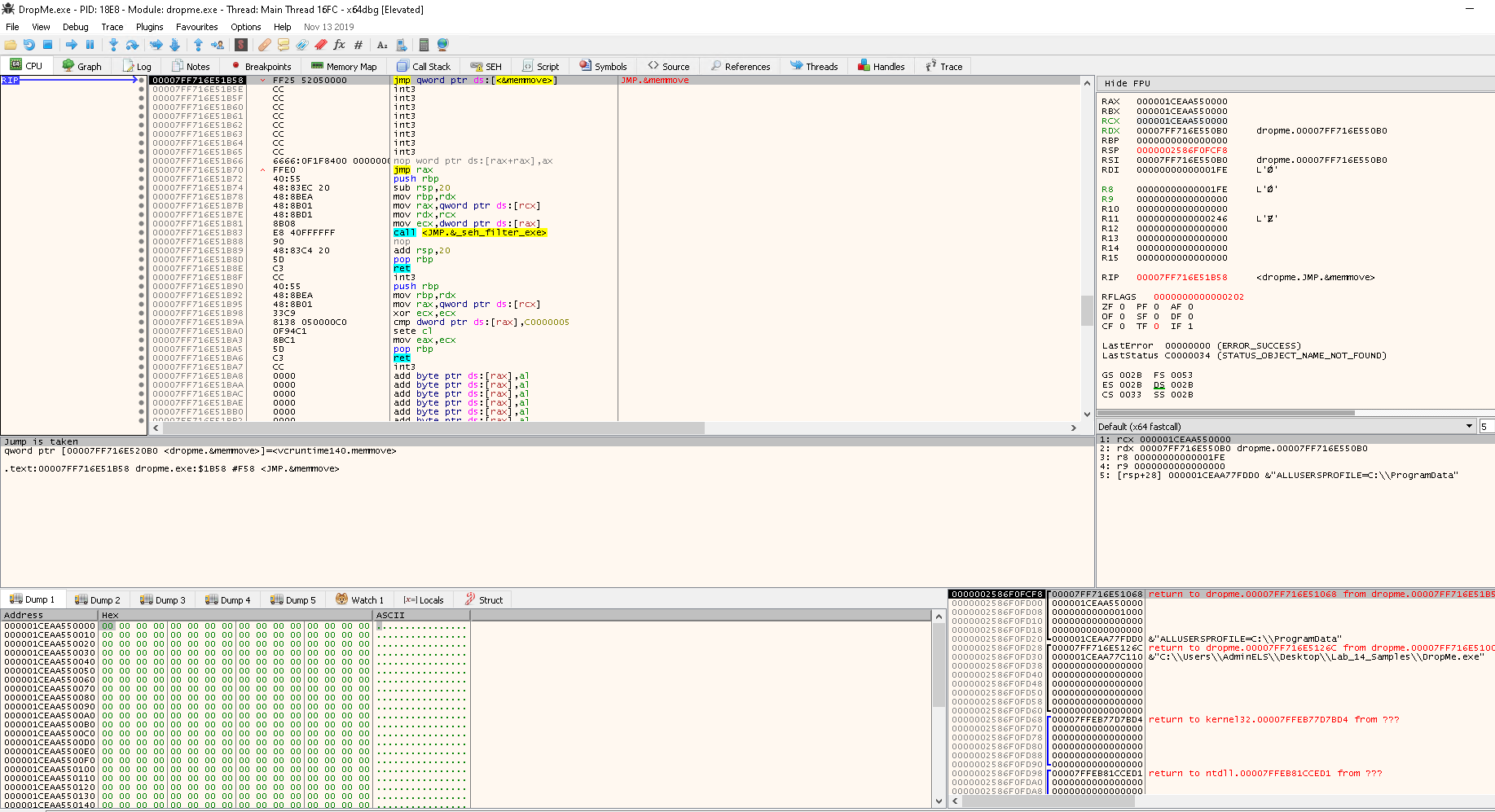Click the Address column header in dump
The width and height of the screenshot is (1495, 812).
coord(49,616)
